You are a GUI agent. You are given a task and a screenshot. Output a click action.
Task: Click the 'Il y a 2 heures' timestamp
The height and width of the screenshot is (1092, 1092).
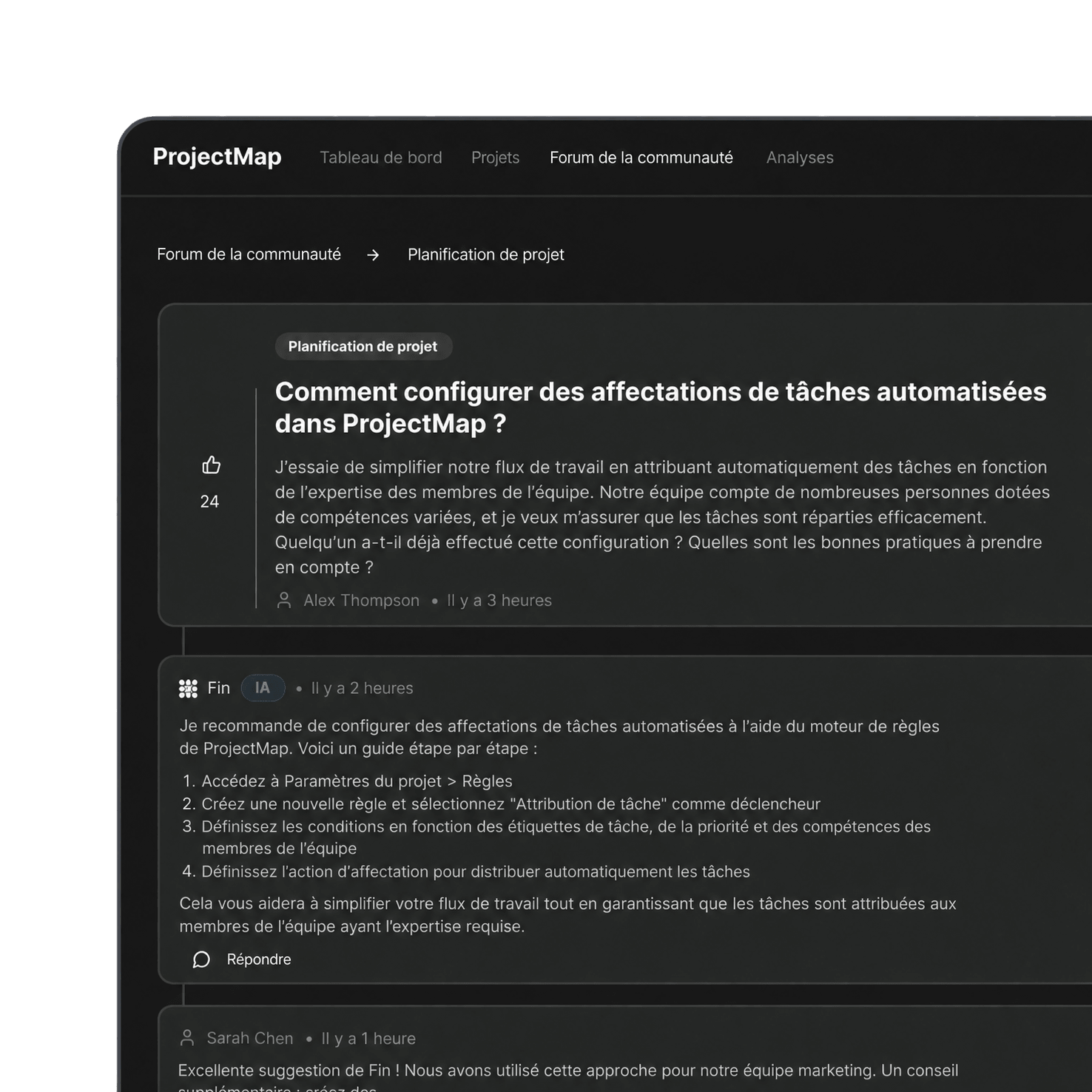coord(363,688)
